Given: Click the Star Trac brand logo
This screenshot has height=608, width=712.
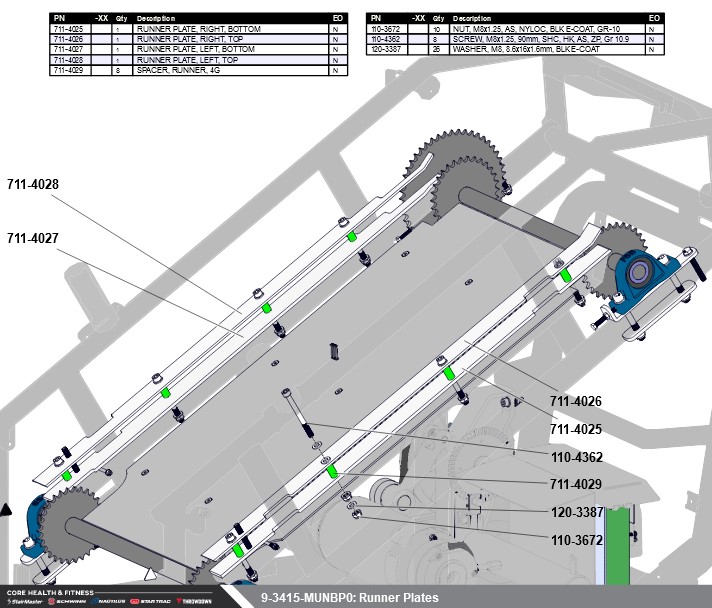Looking at the screenshot, I should [150, 602].
